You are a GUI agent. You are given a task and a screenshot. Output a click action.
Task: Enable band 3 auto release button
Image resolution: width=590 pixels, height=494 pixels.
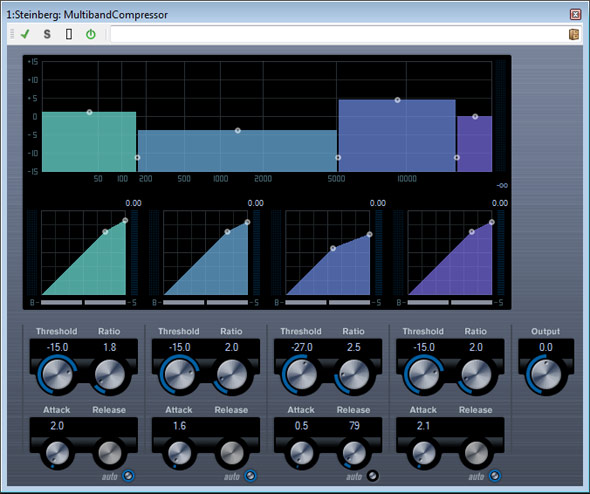(373, 476)
